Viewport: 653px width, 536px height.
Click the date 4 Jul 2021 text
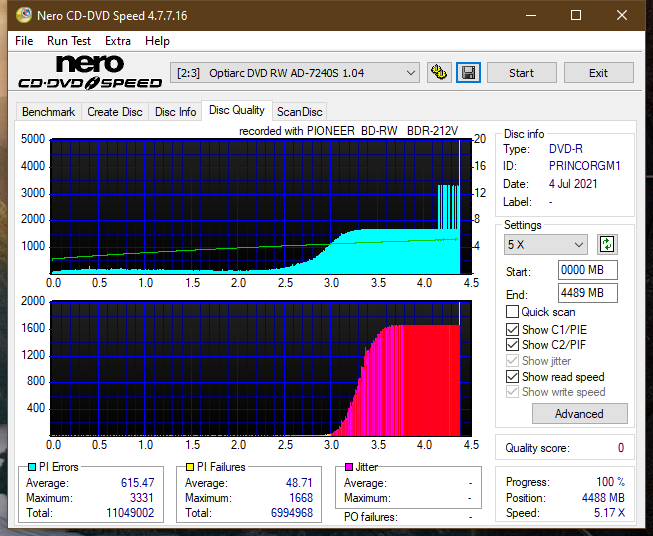tap(573, 184)
